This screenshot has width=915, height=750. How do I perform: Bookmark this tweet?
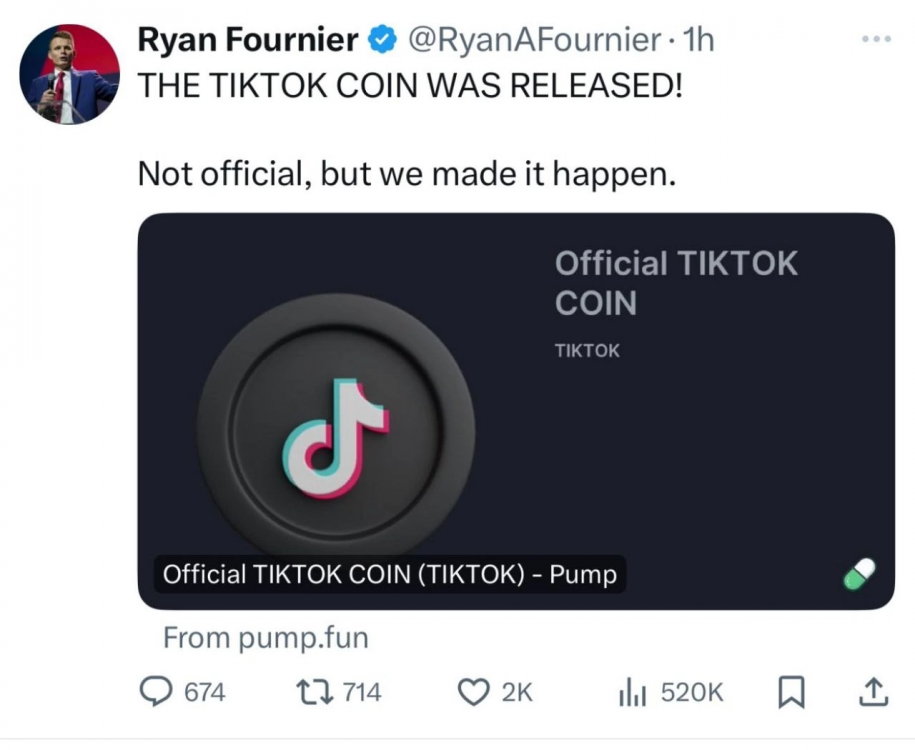pyautogui.click(x=789, y=691)
